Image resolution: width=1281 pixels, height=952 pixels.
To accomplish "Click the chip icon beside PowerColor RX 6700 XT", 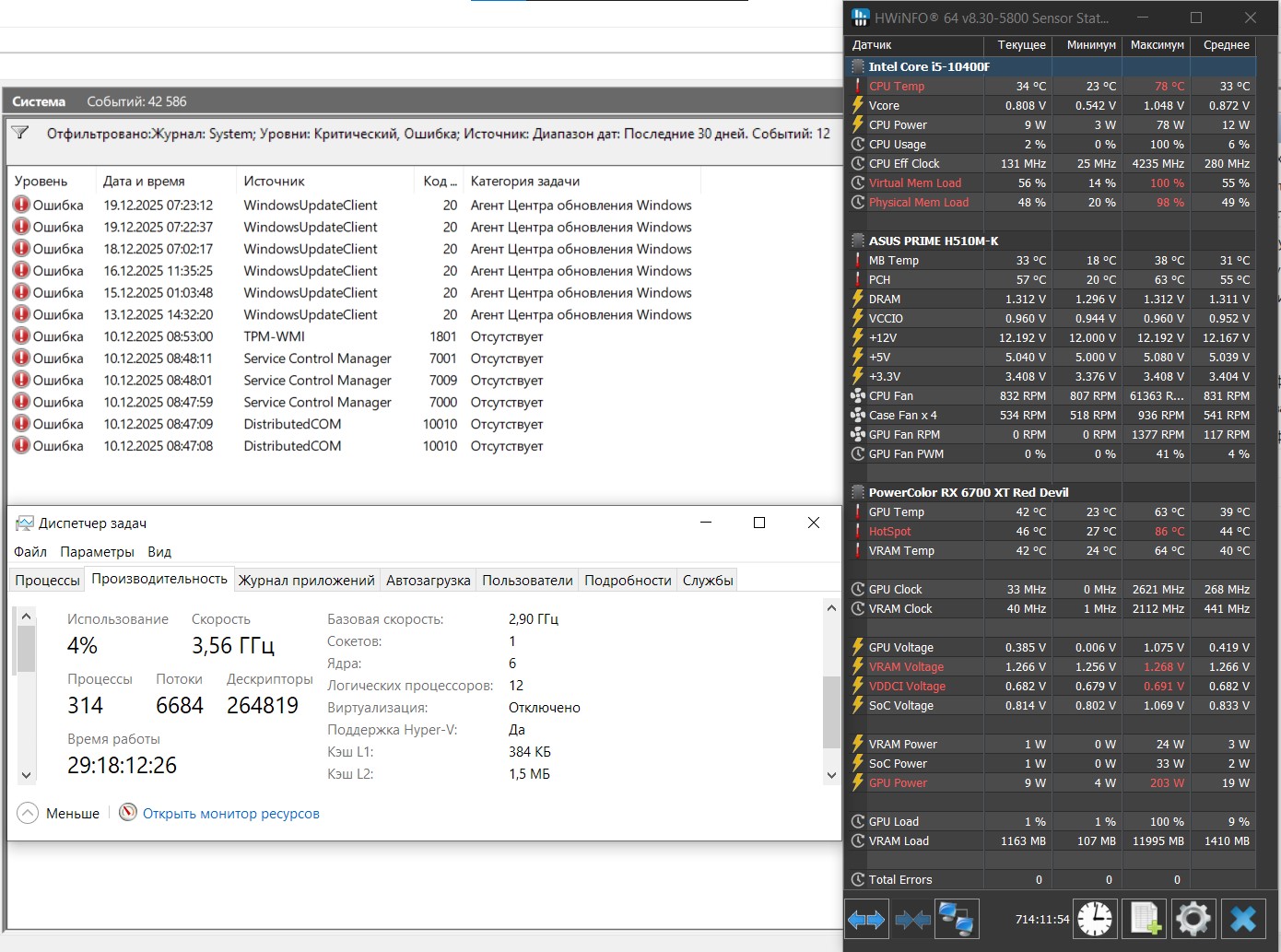I will click(858, 492).
